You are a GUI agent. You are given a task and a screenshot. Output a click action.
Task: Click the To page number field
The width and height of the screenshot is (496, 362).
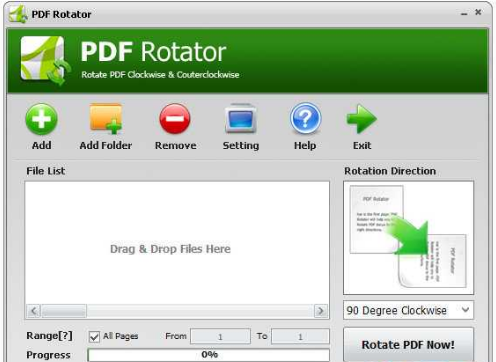click(300, 337)
